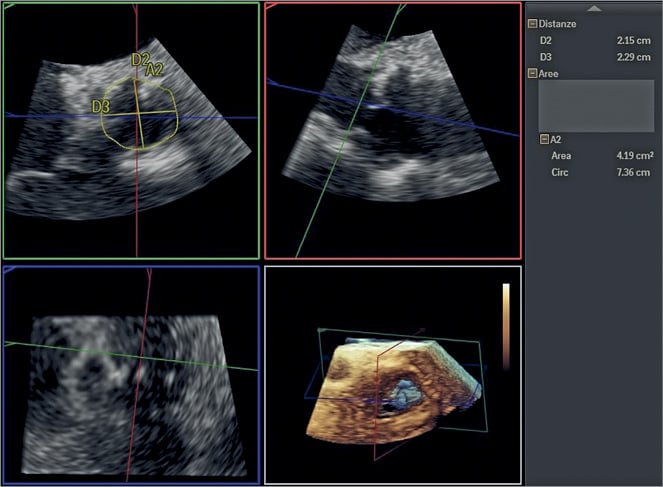663x487 pixels.
Task: Click the D2 label in the green view
Action: 139,60
